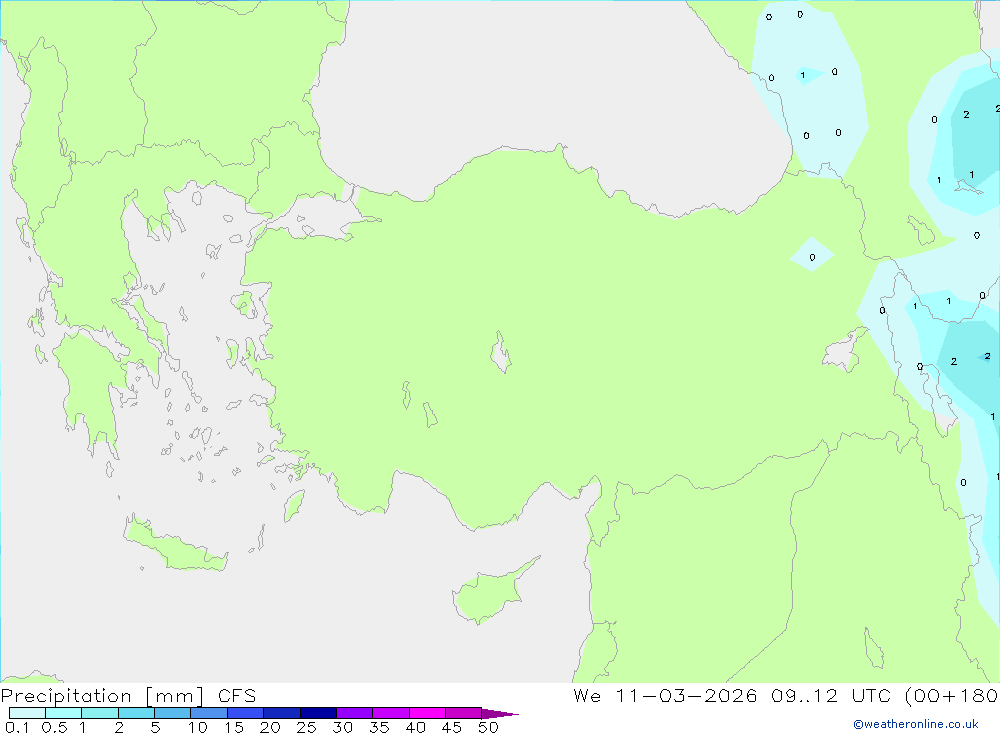Click the '0.1' legend scale label
Image resolution: width=1000 pixels, height=733 pixels.
pos(17,727)
